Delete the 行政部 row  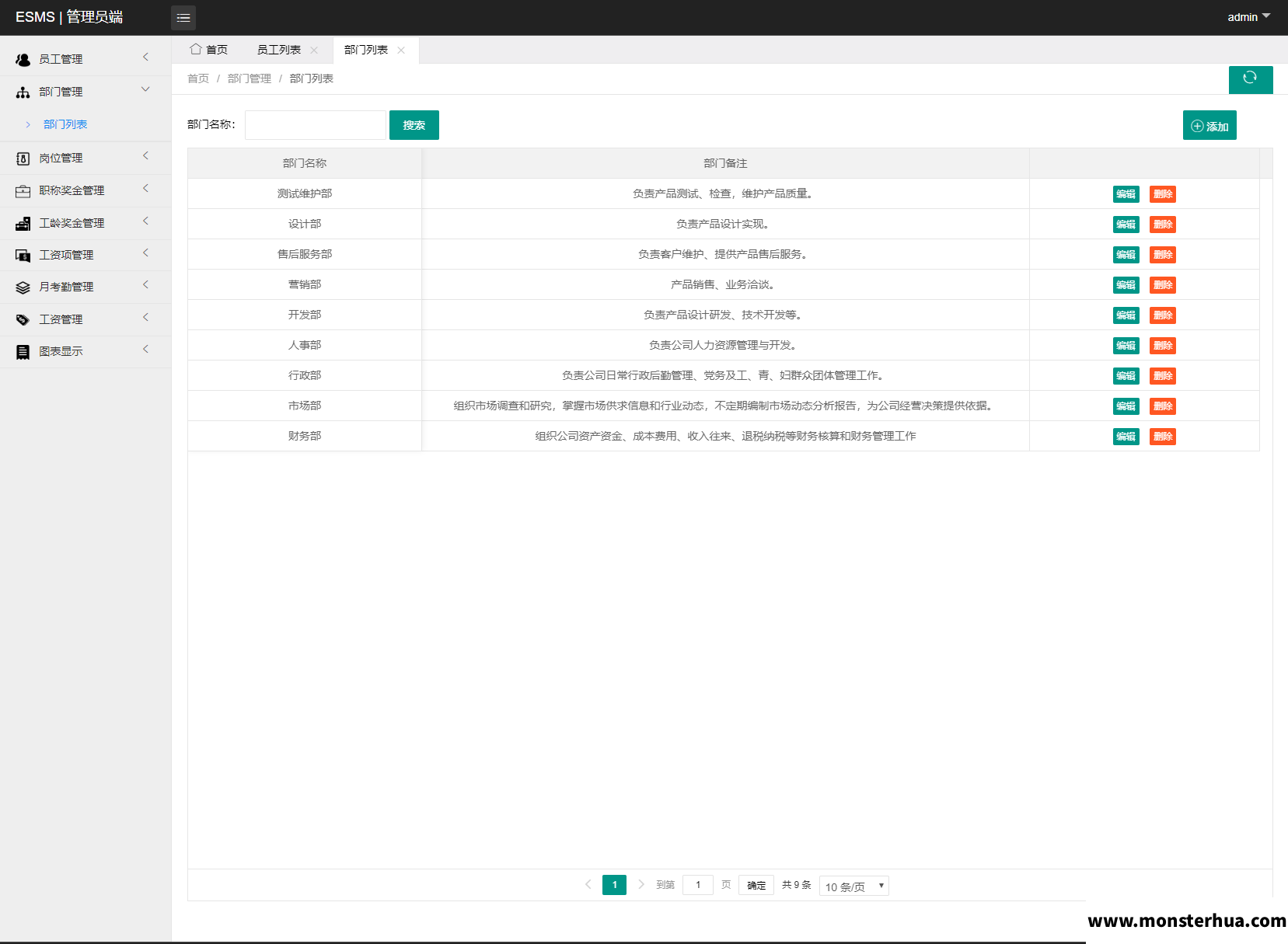point(1163,376)
